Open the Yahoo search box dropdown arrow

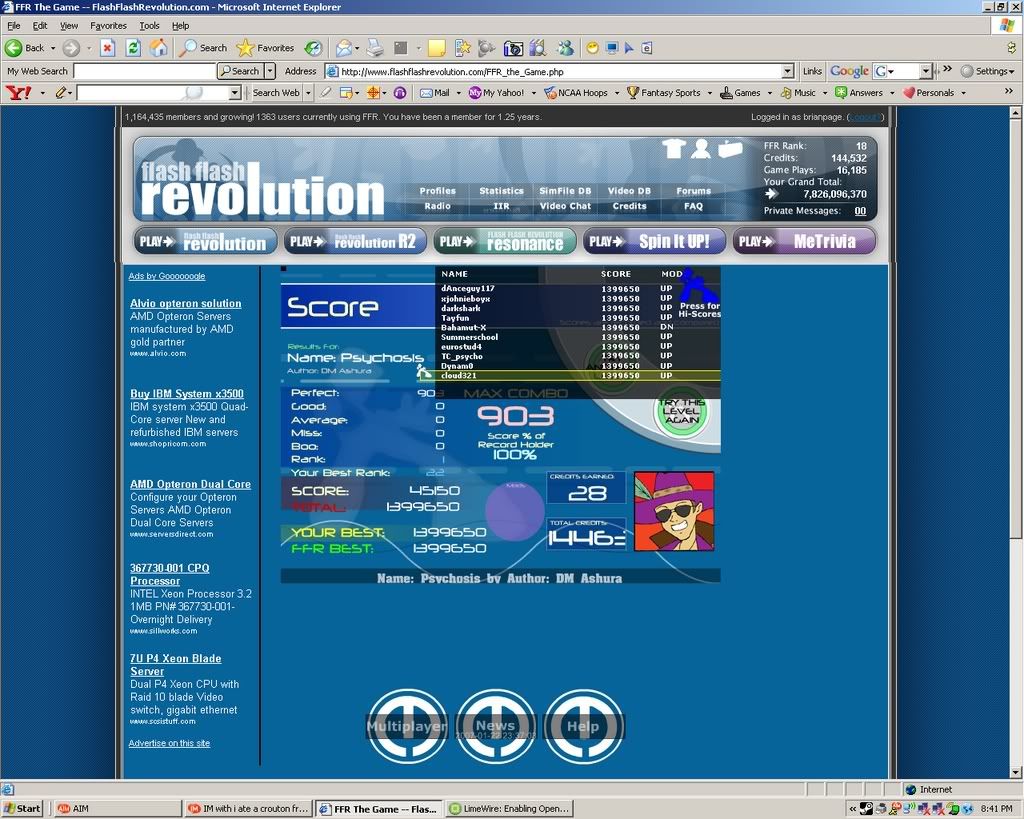click(235, 93)
